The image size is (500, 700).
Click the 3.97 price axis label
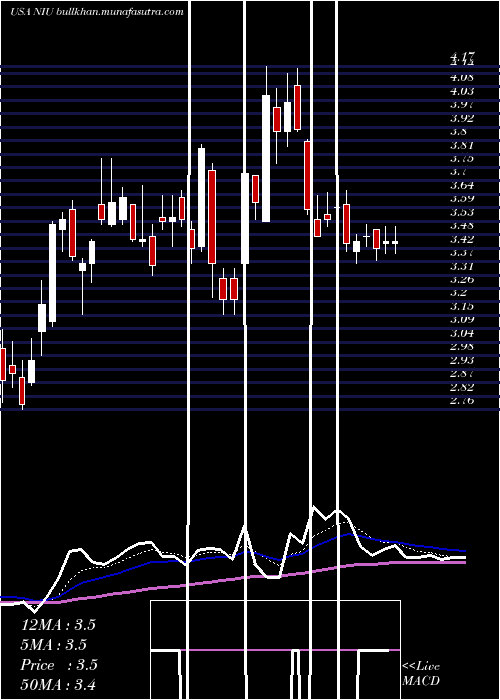point(462,104)
